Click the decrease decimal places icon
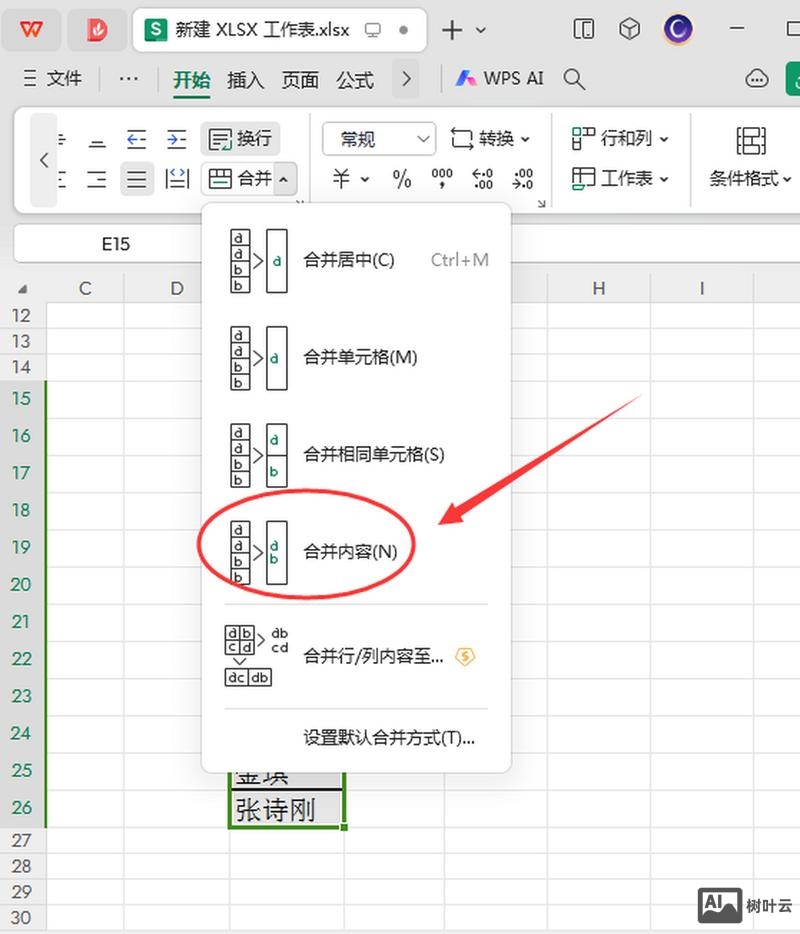Viewport: 800px width, 934px height. click(522, 179)
